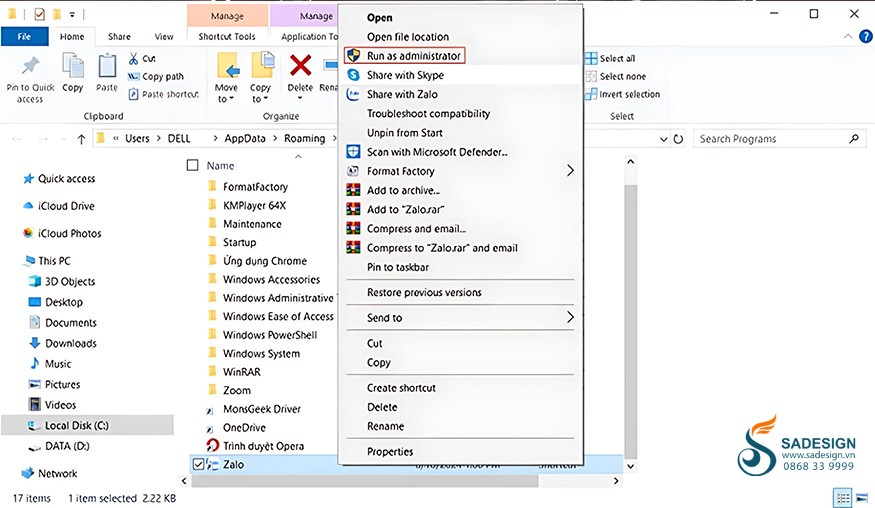Click the WinRAR icon beside Add to archive
Screen dimensions: 875x508
coord(353,190)
